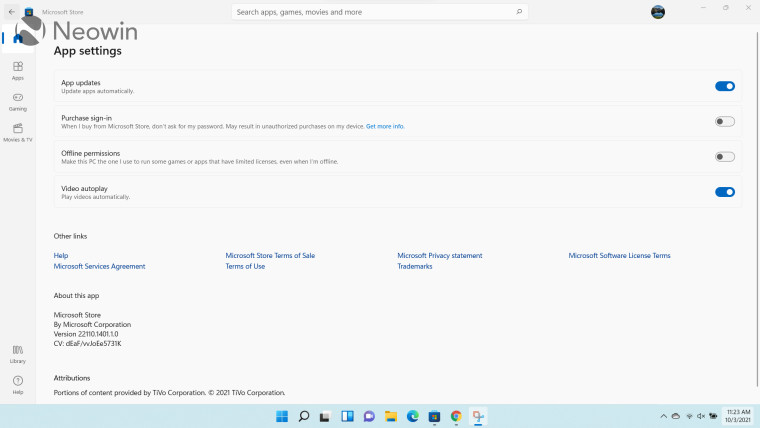Click OneDrive cloud tray icon

coord(676,416)
